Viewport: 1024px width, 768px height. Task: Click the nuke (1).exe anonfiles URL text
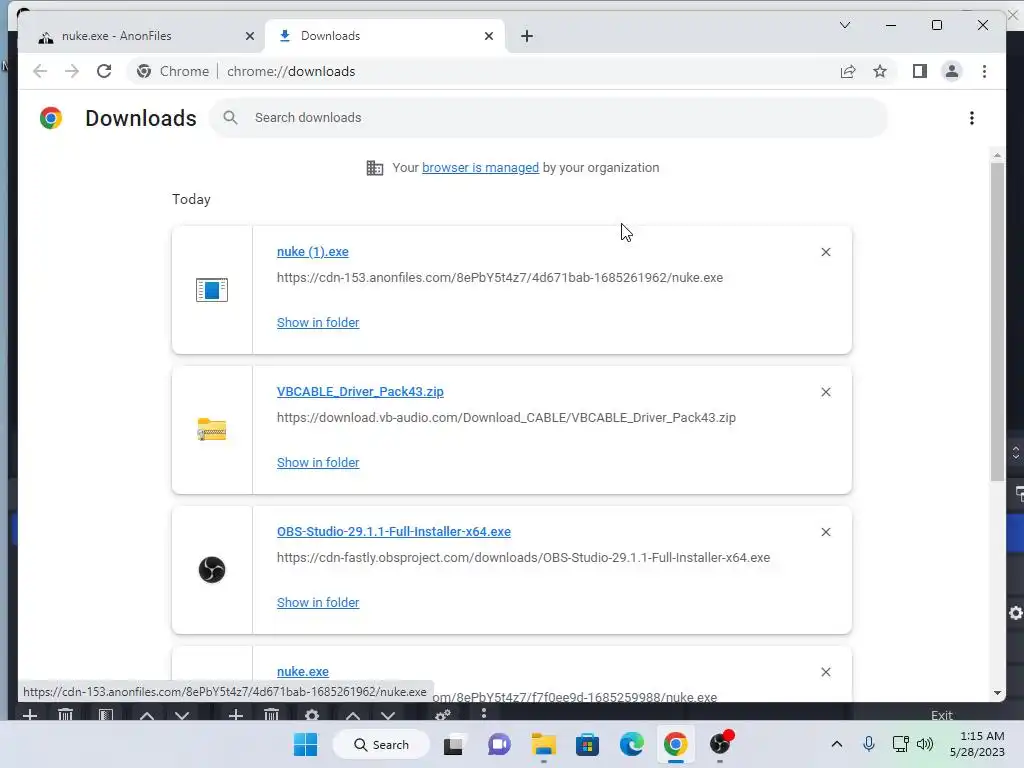(500, 278)
